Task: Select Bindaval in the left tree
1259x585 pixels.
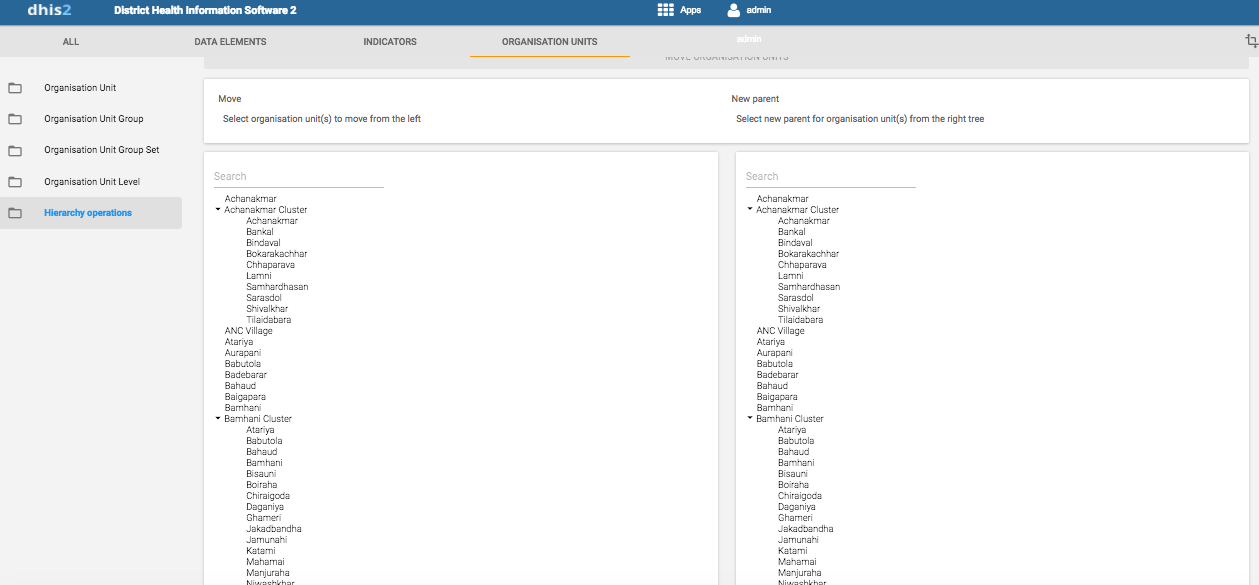Action: (263, 243)
